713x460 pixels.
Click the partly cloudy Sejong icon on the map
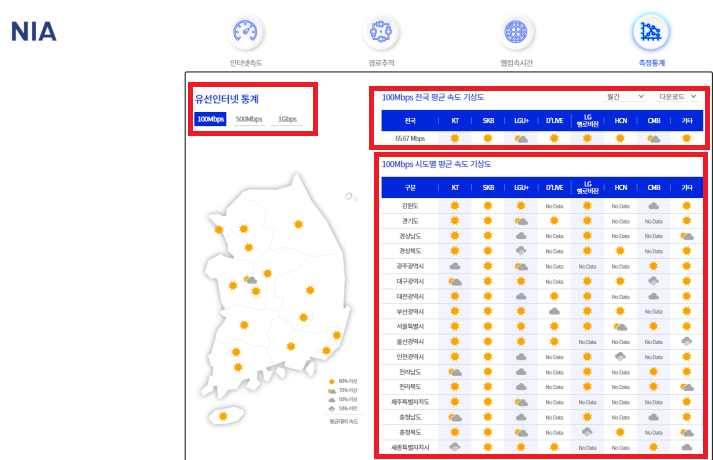(x=250, y=280)
